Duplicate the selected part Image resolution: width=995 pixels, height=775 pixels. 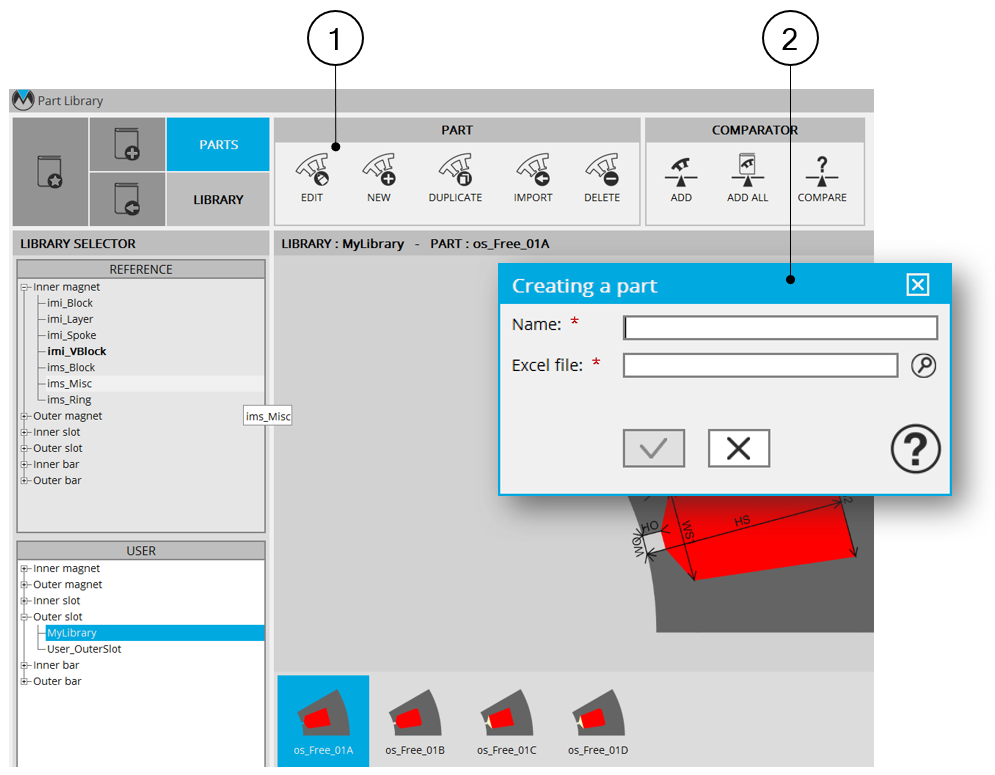[x=455, y=174]
